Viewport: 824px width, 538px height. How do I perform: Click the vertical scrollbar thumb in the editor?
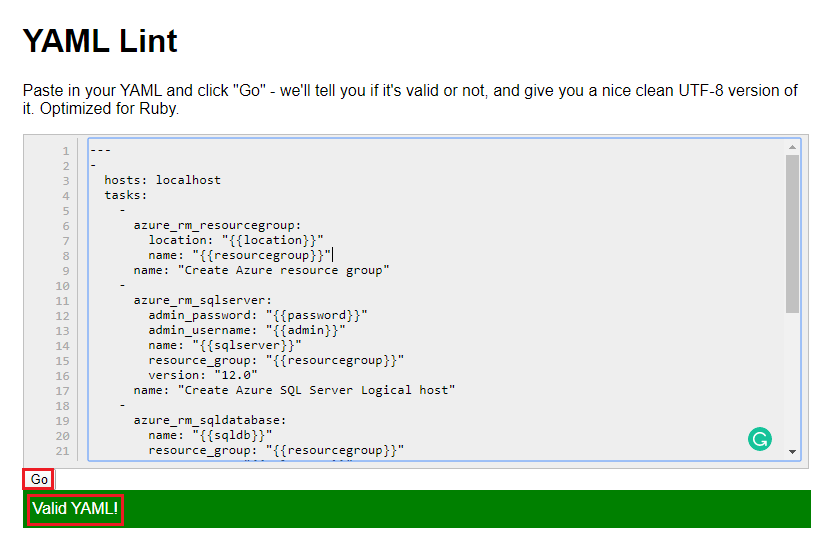tap(792, 232)
